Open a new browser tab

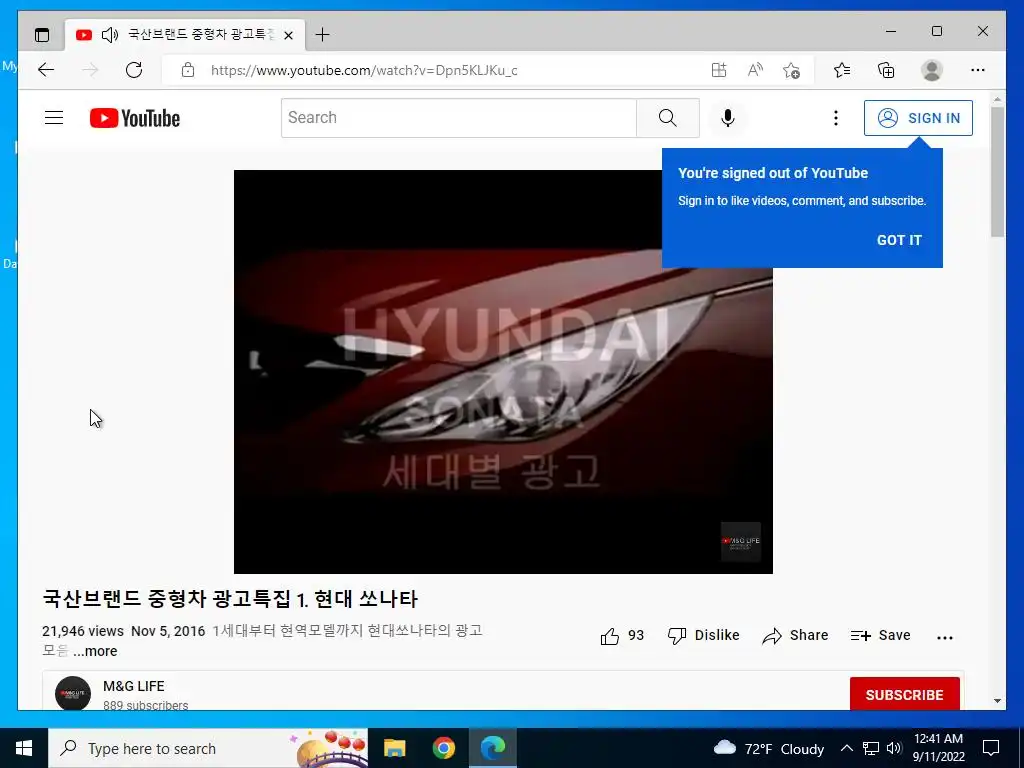322,35
